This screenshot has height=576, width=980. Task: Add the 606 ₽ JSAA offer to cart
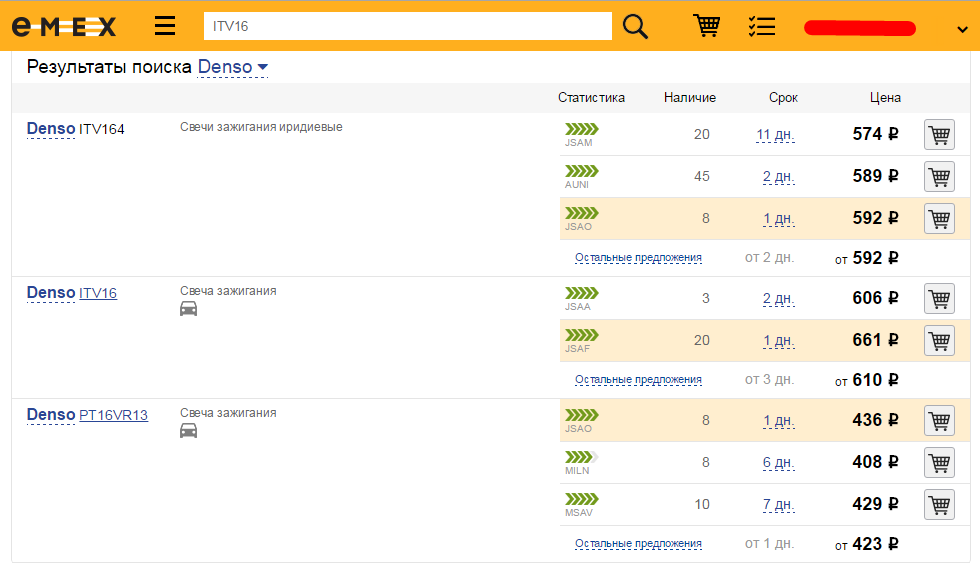(939, 298)
